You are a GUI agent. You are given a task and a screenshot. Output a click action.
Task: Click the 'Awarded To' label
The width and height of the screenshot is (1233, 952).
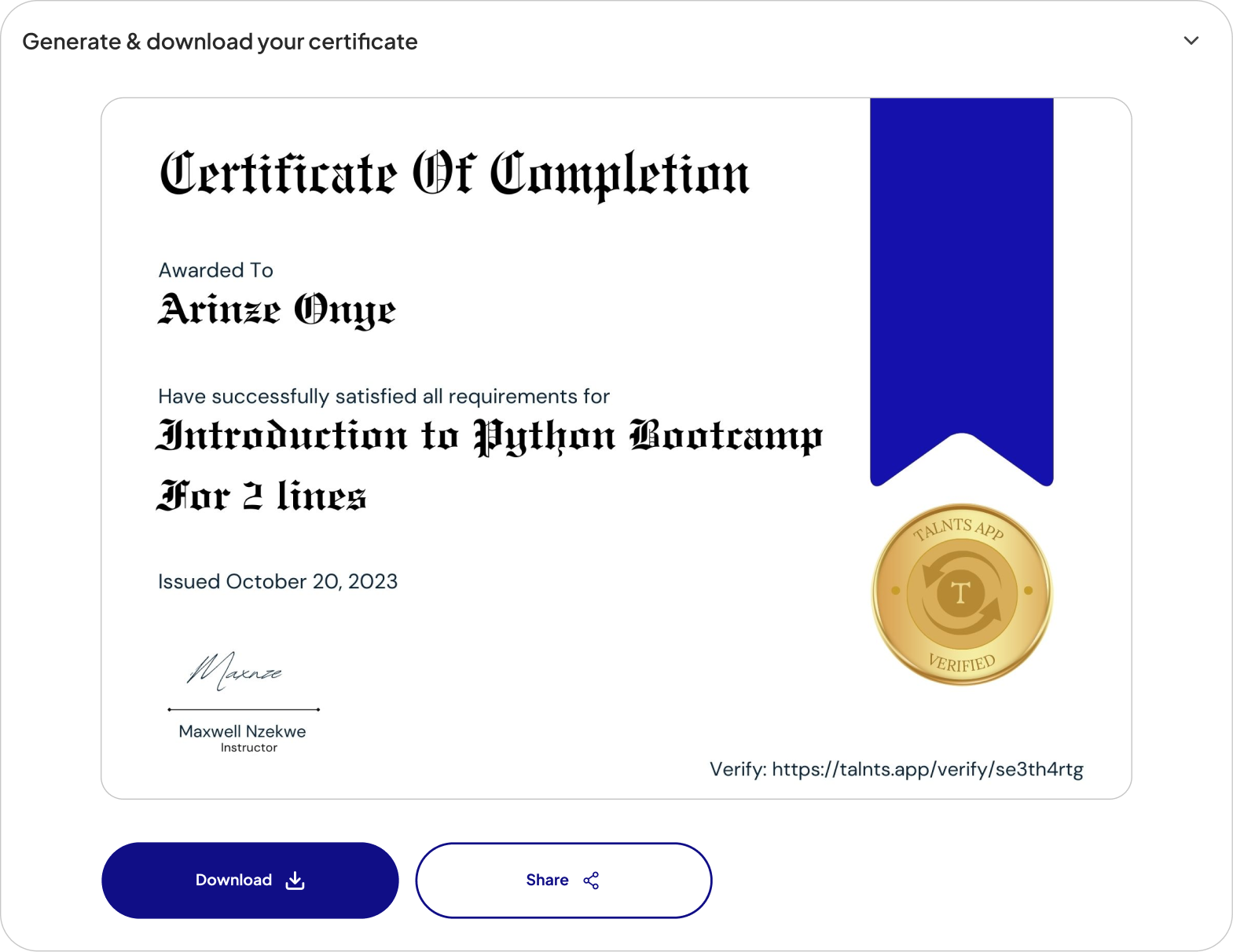point(215,270)
